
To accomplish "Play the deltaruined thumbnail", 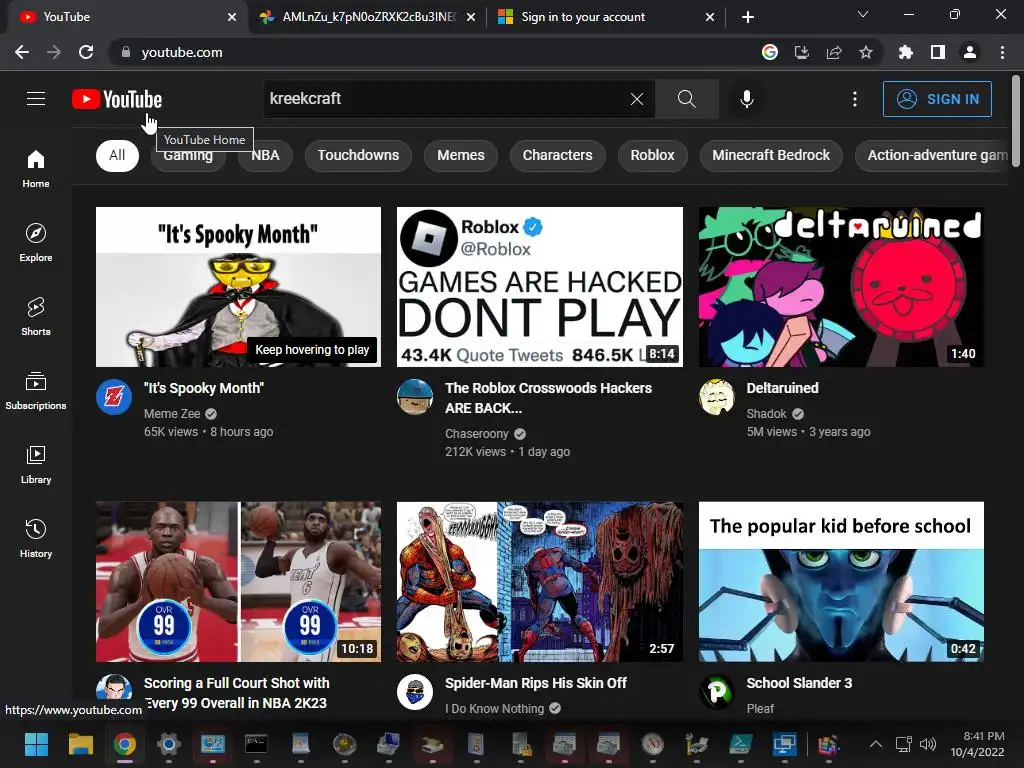I will coord(841,287).
